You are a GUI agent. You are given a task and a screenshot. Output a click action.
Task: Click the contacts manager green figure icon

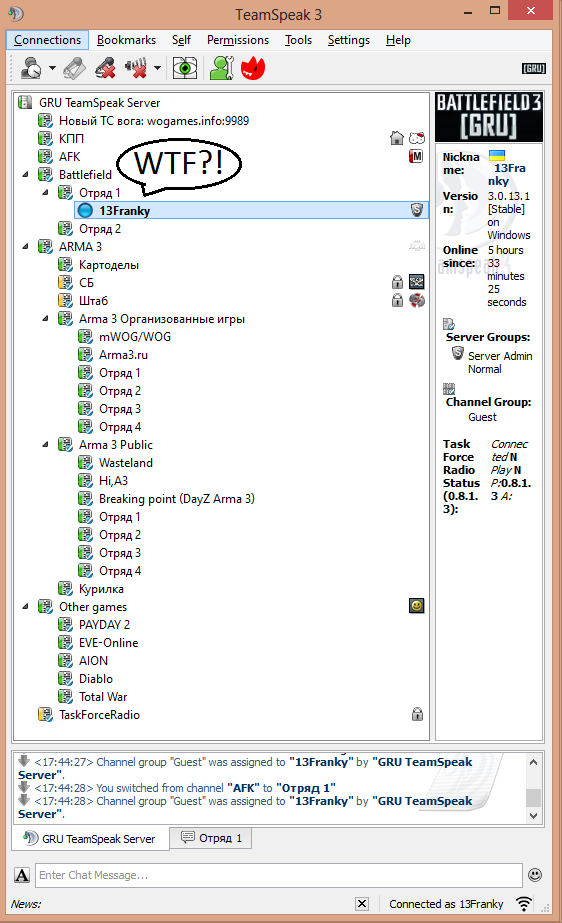click(222, 68)
